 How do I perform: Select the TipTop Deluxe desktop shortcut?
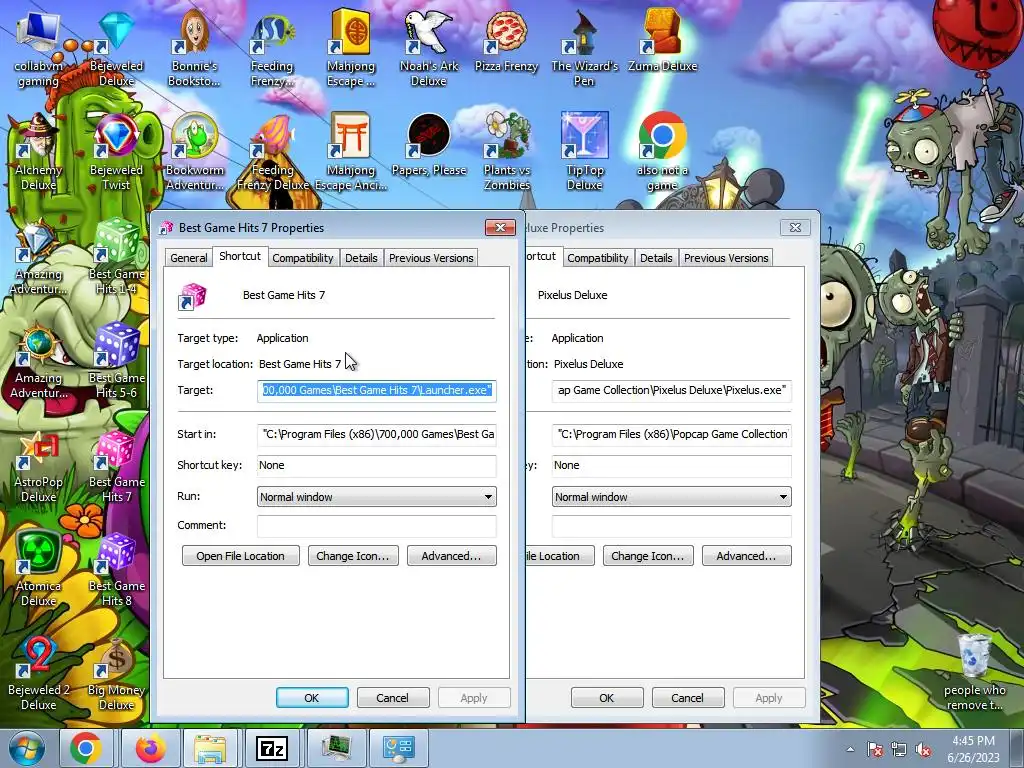tap(584, 154)
